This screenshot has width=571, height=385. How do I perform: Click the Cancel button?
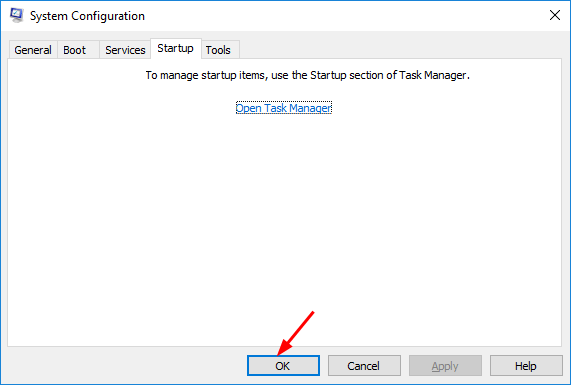pyautogui.click(x=364, y=366)
